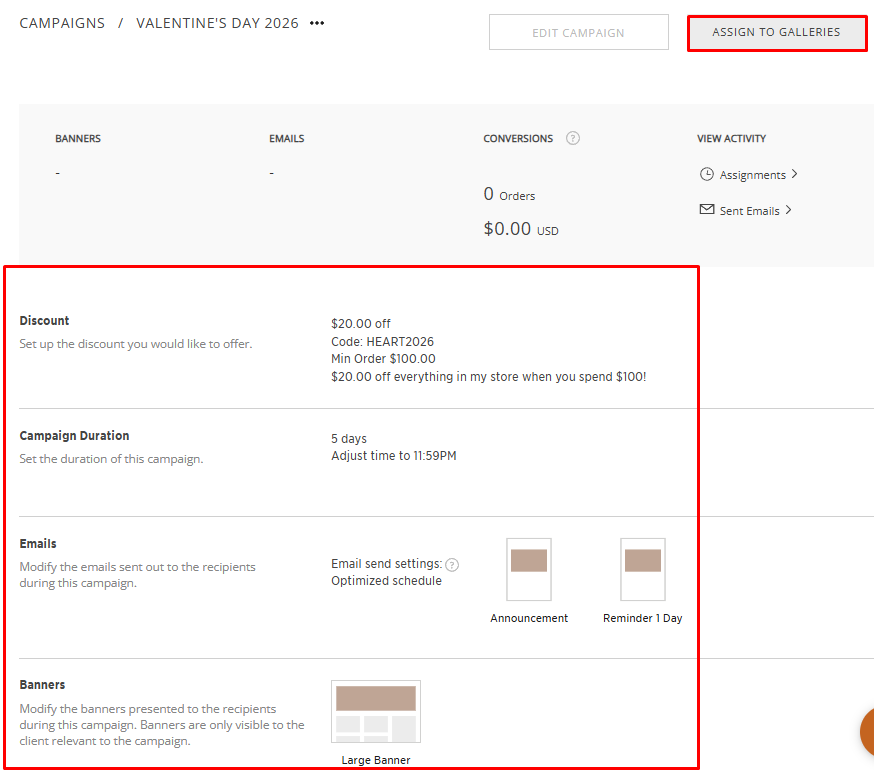
Task: View the Assignments activity link
Action: (x=752, y=175)
